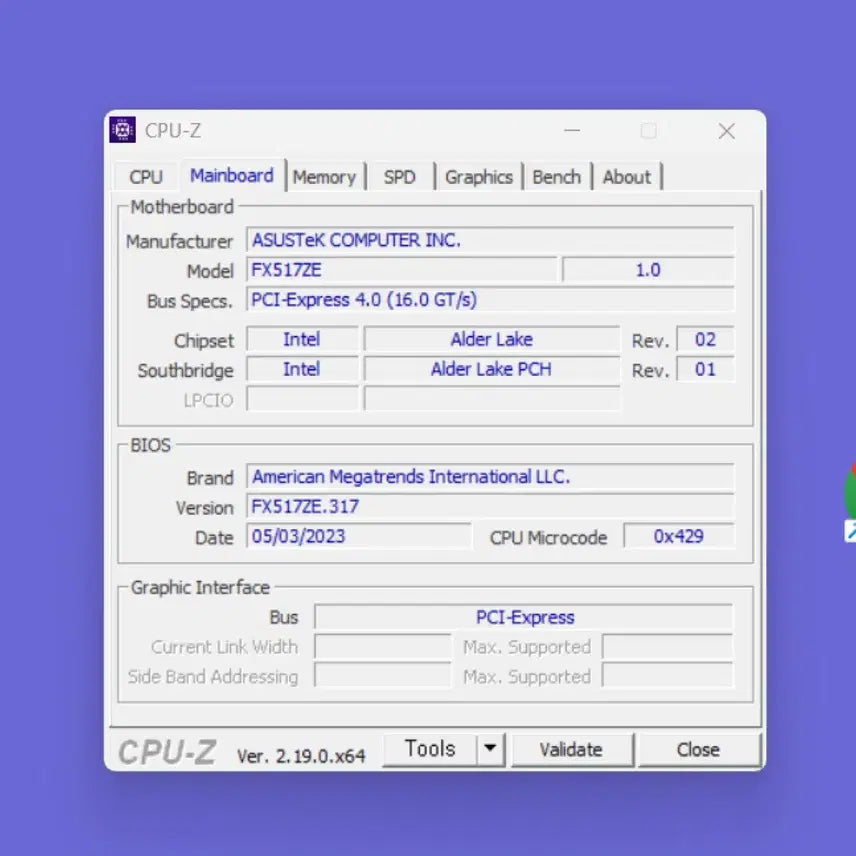Click the Chipset Intel vendor field
Image resolution: width=856 pixels, height=856 pixels.
(x=302, y=339)
